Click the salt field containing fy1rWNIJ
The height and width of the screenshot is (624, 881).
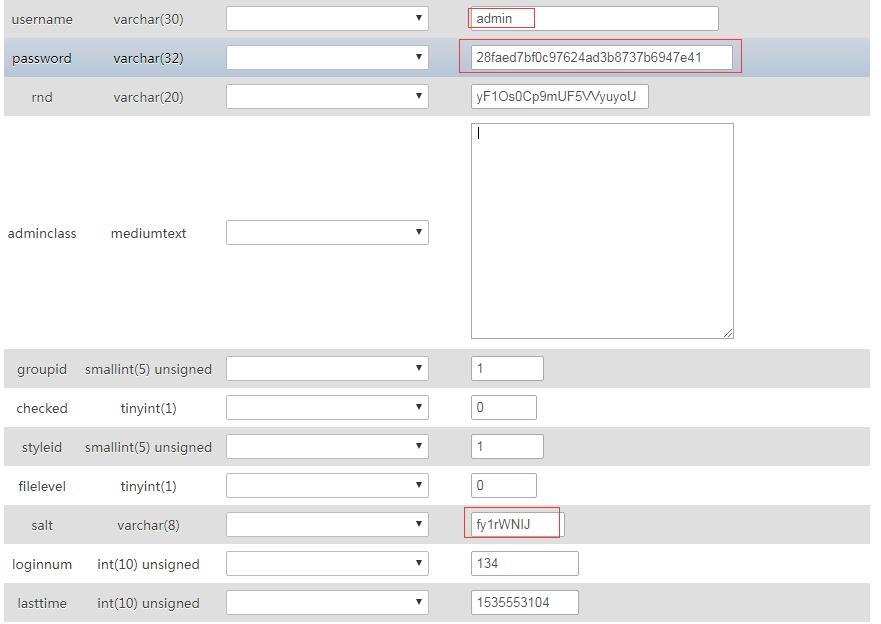point(517,524)
